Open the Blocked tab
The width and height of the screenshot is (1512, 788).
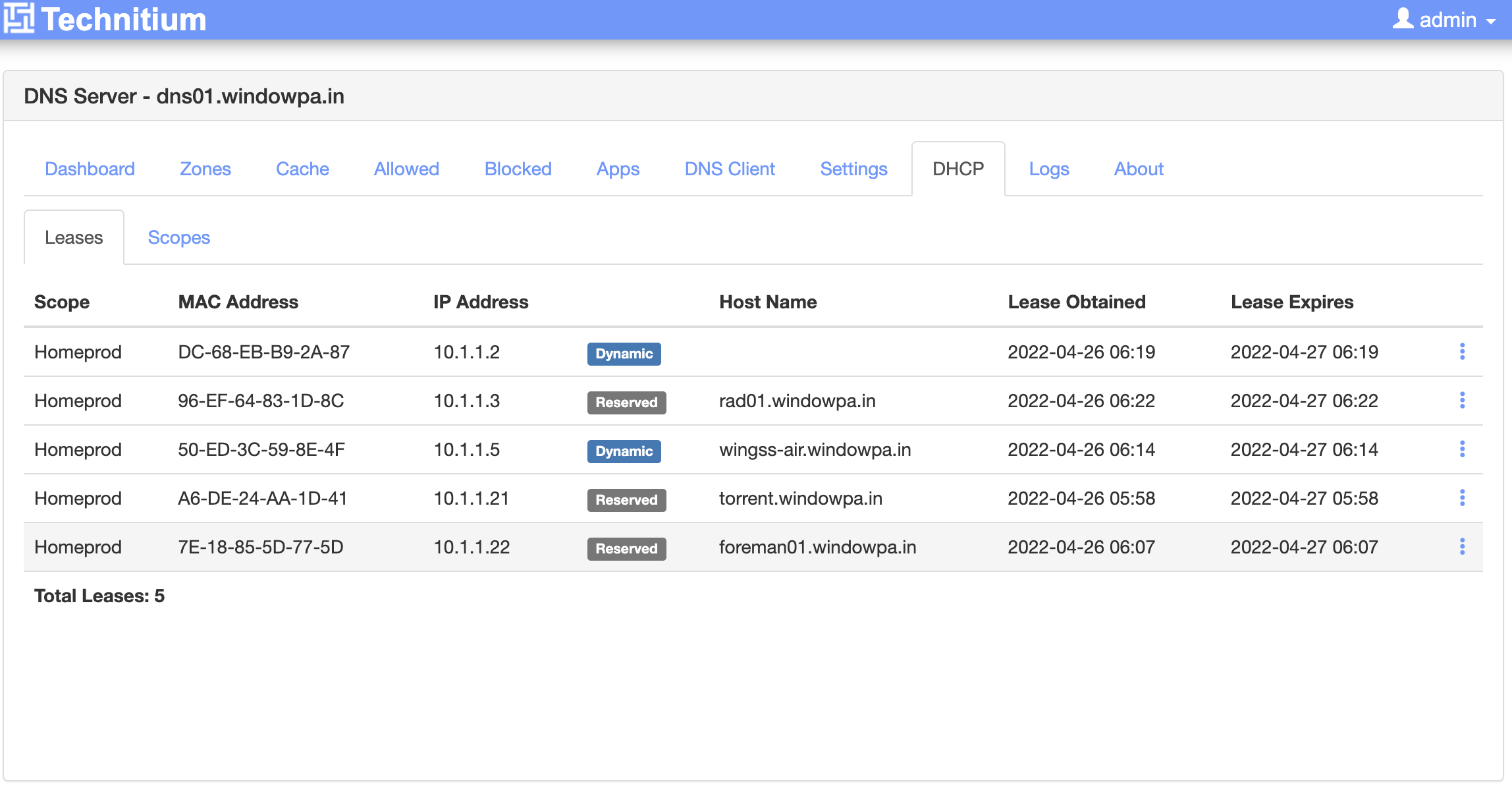(x=518, y=169)
